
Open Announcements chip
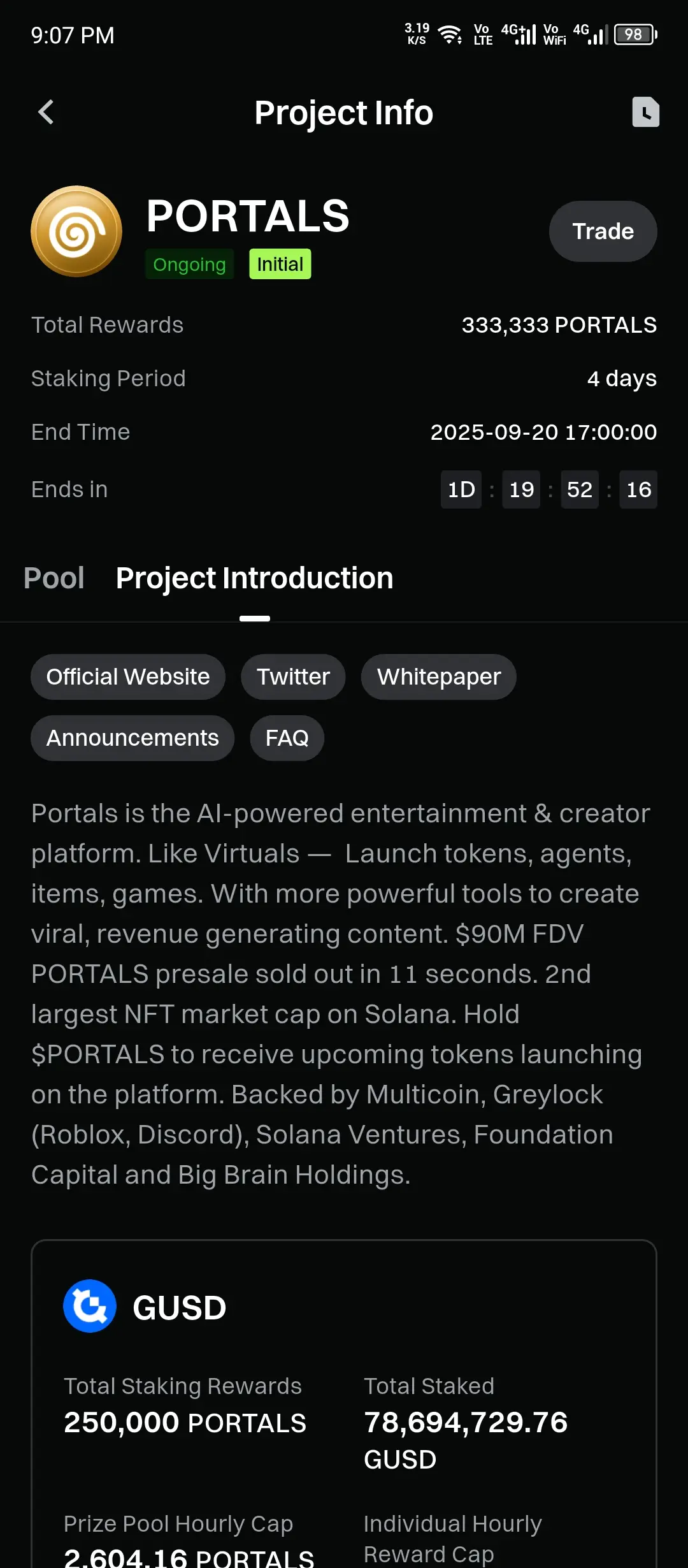click(133, 738)
